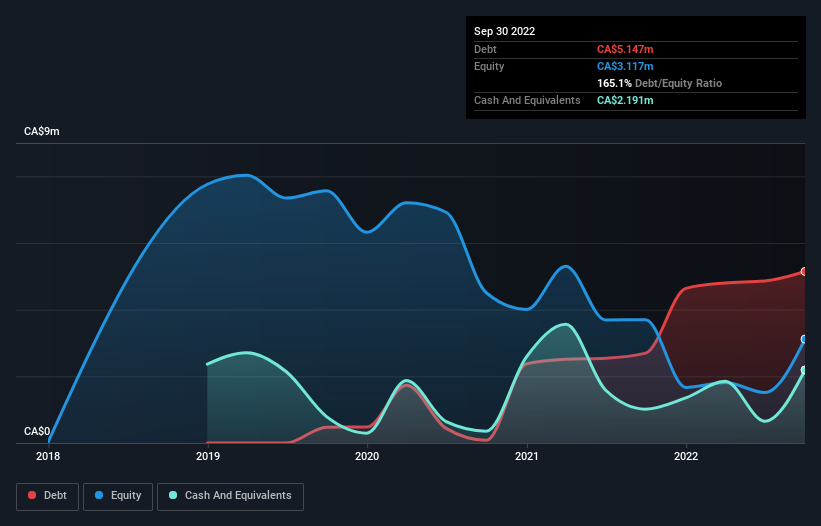This screenshot has width=821, height=526.
Task: Click Cash And Equivalents label in tooltip
Action: tap(527, 100)
